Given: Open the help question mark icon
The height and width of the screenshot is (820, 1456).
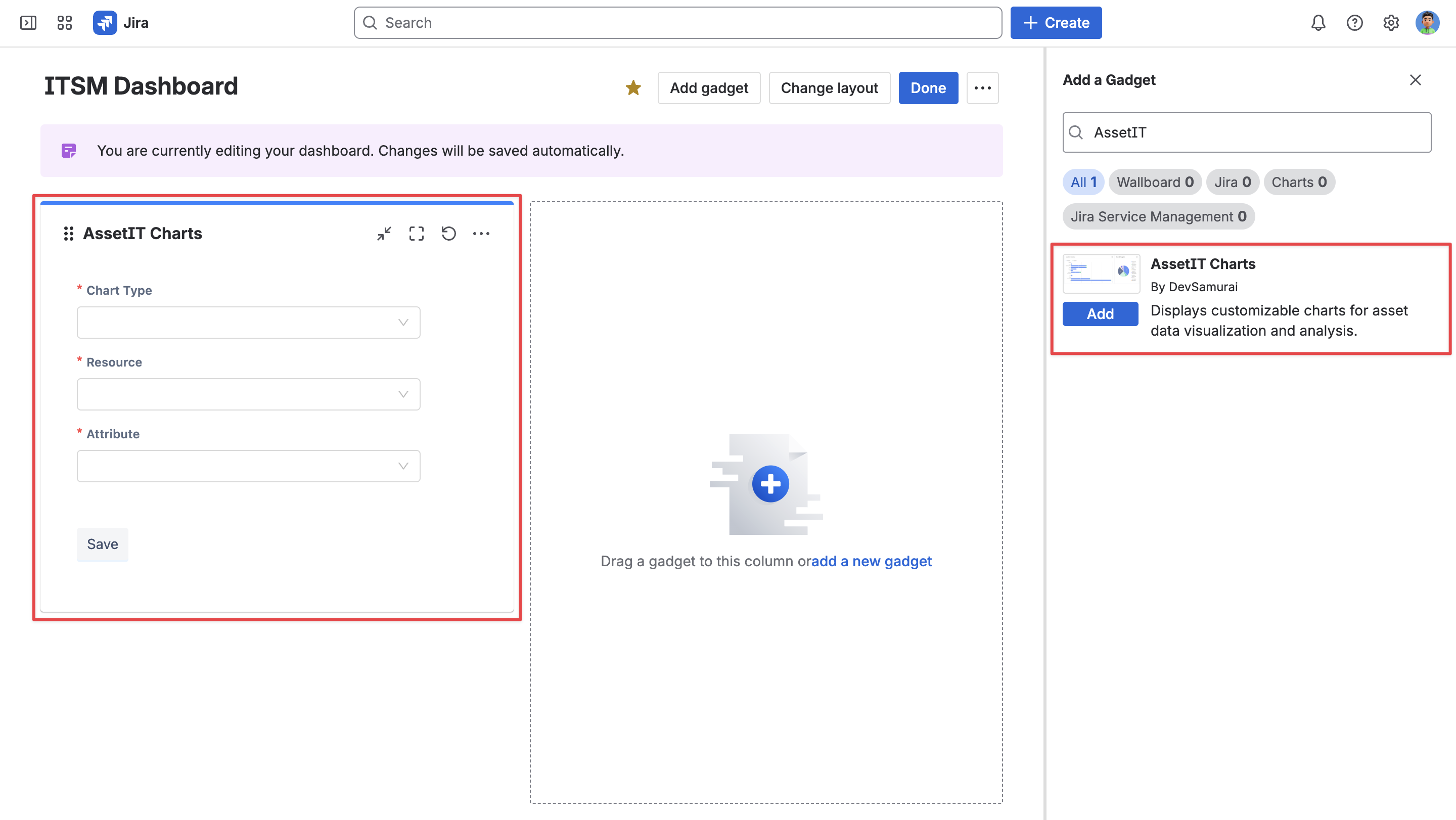Looking at the screenshot, I should [x=1354, y=23].
